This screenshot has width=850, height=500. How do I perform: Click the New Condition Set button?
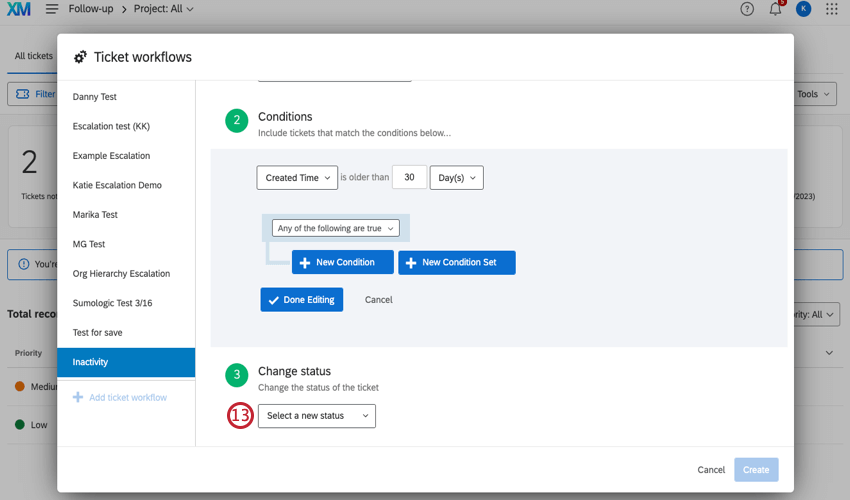457,262
